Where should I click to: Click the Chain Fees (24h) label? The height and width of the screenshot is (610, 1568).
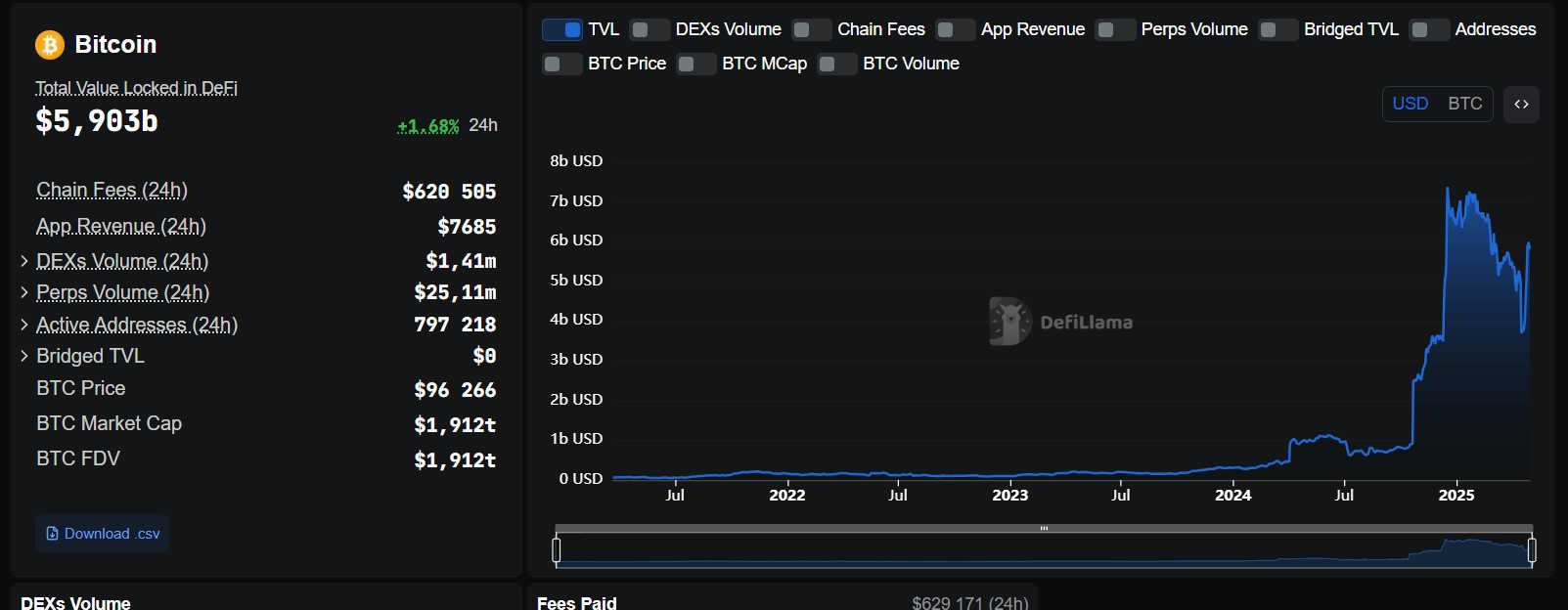click(x=112, y=190)
